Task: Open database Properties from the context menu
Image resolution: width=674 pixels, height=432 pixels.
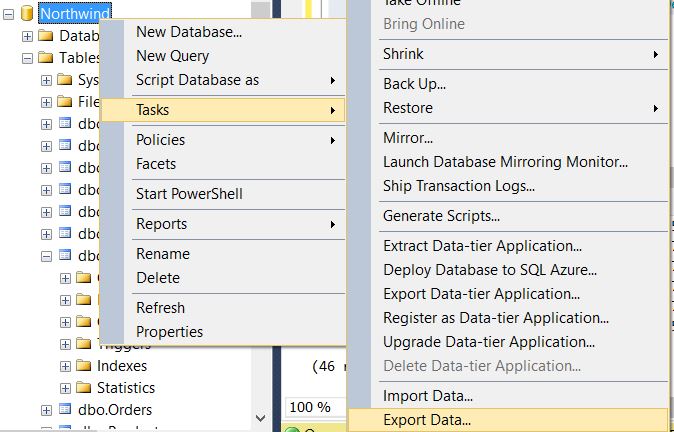Action: 224,332
